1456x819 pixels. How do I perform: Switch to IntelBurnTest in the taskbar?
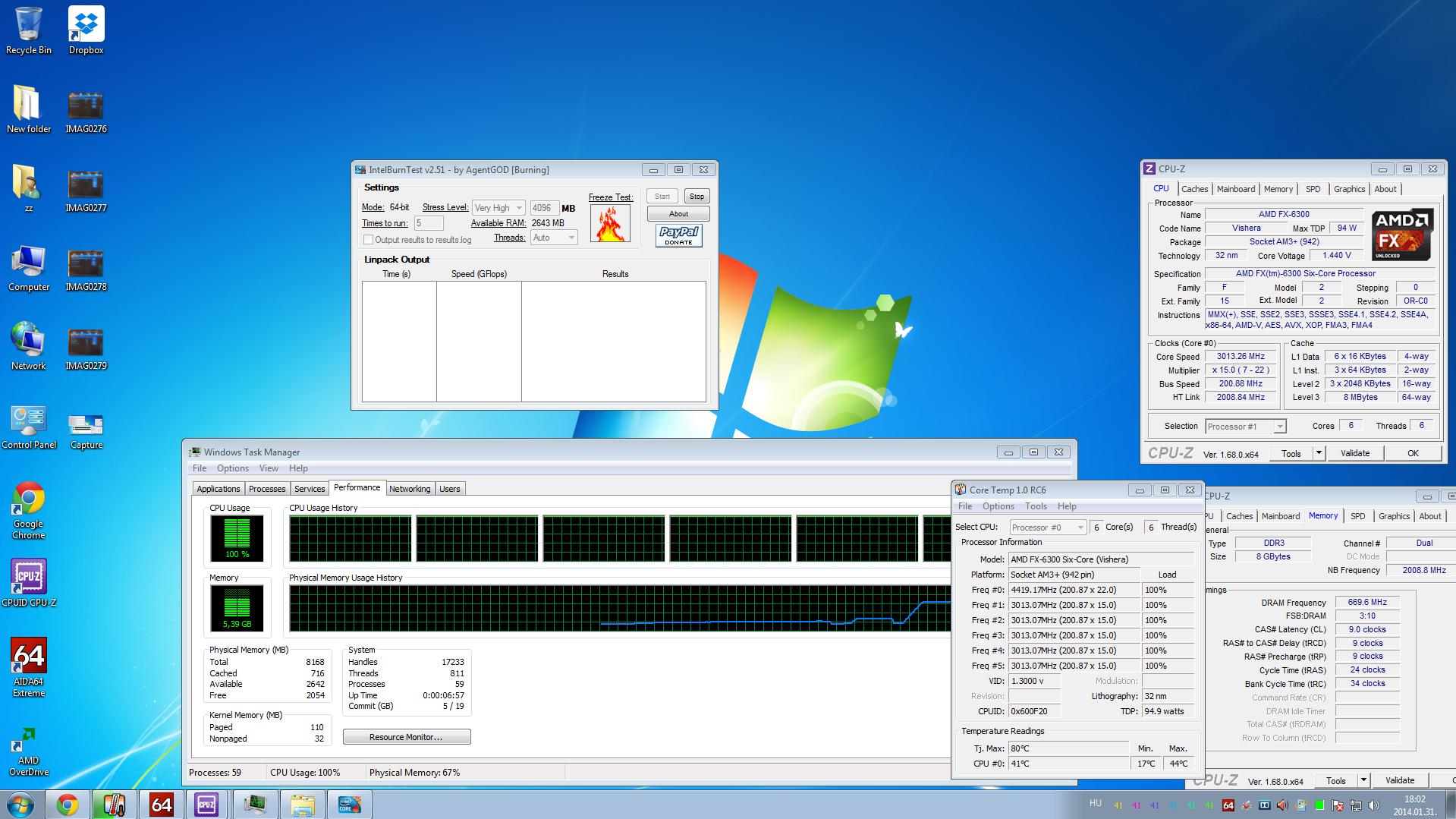click(x=349, y=805)
